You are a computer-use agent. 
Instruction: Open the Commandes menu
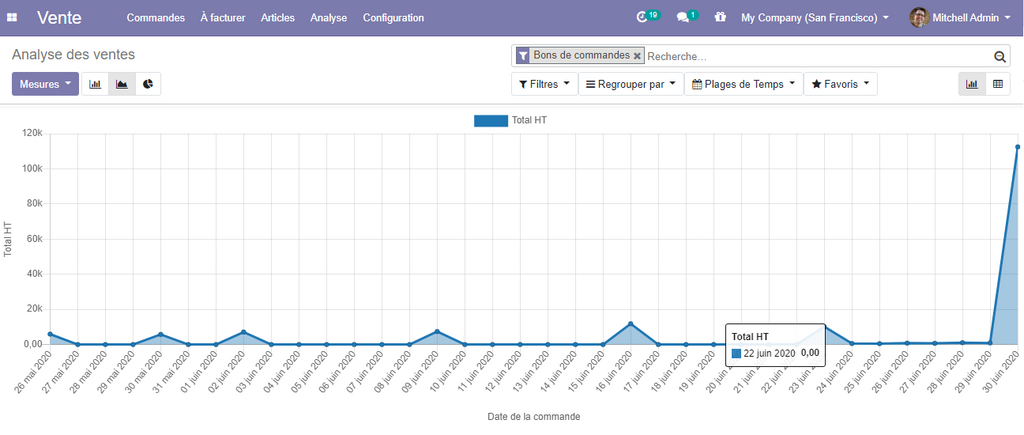tap(155, 18)
